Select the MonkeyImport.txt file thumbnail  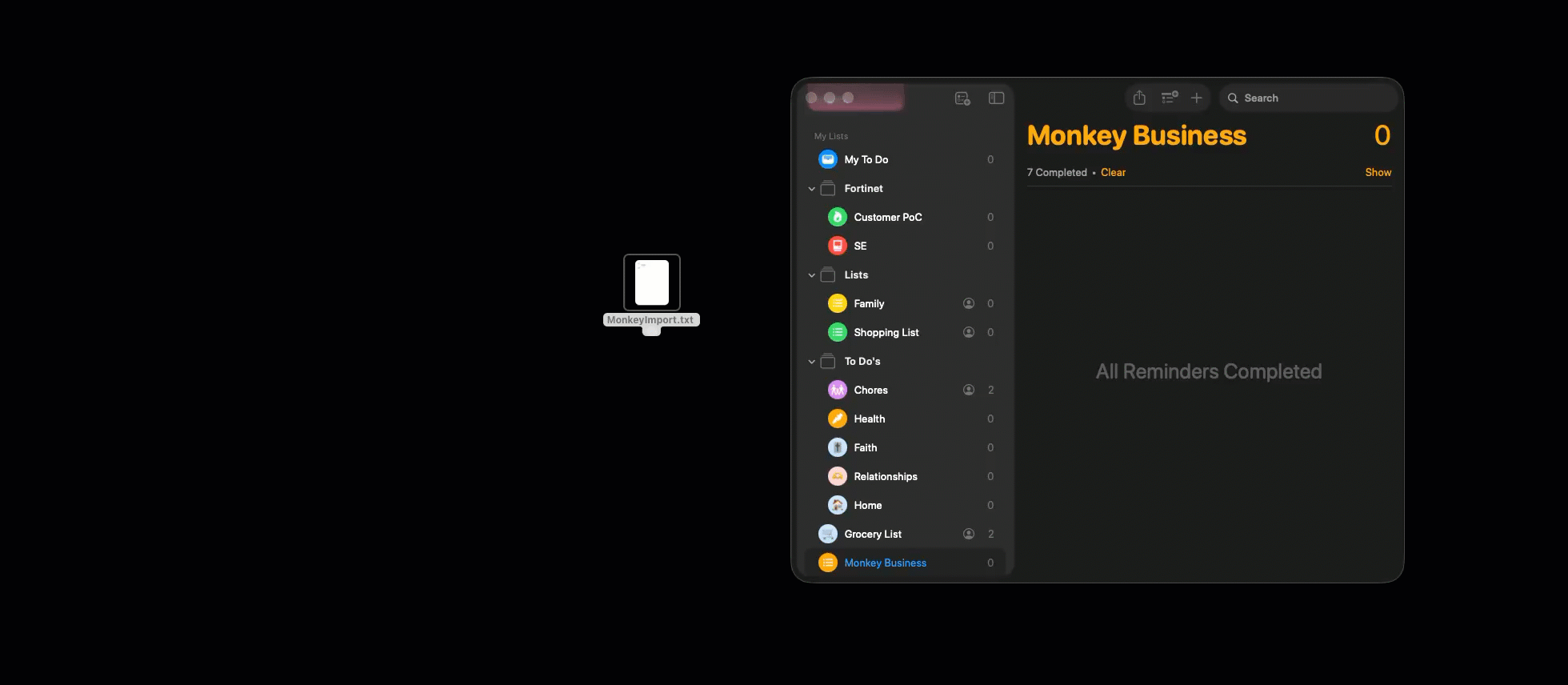coord(652,282)
